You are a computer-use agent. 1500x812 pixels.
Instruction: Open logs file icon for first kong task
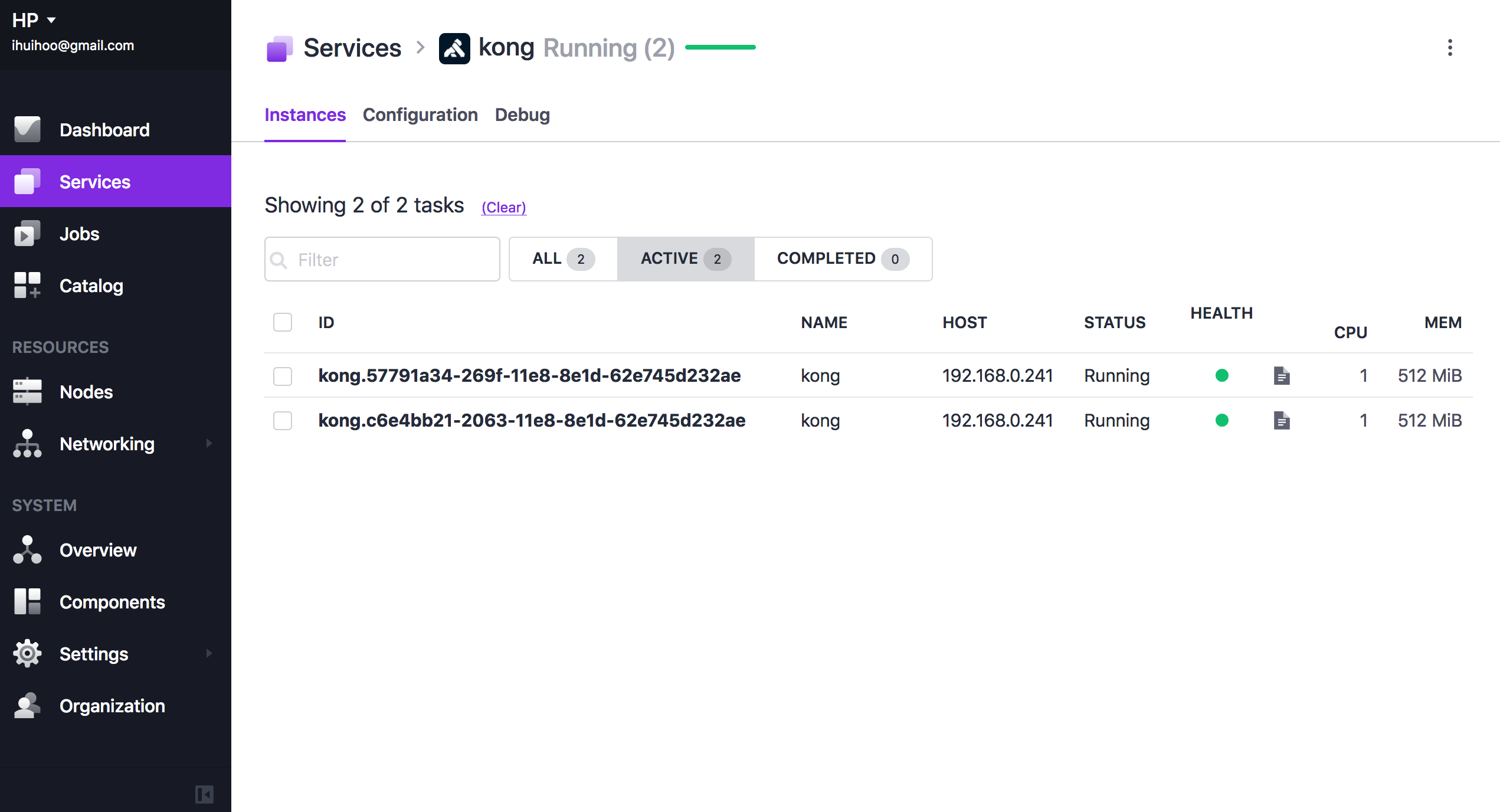point(1281,375)
